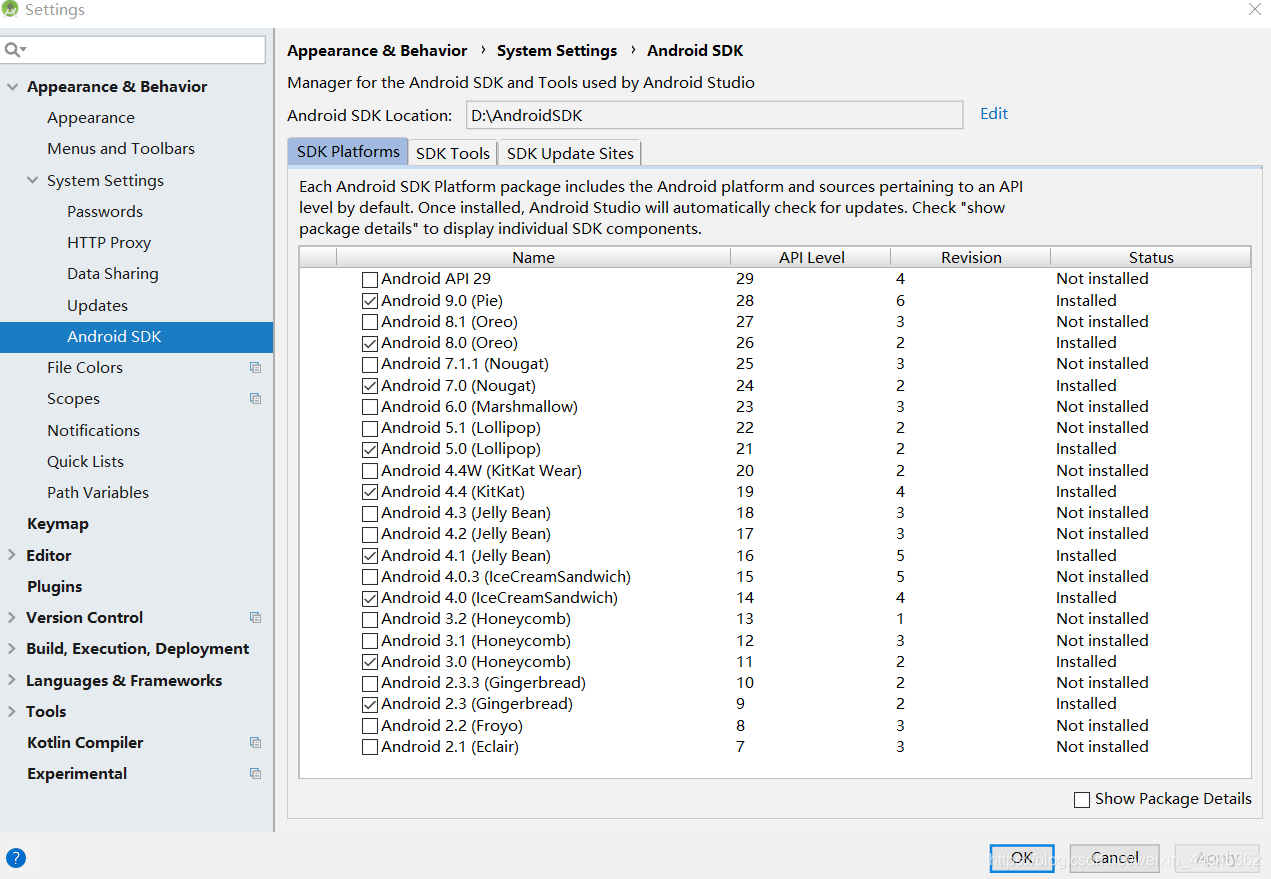Screen dimensions: 1271x879
Task: Check the Android 4.3 (Jelly Bean) checkbox
Action: click(x=370, y=513)
